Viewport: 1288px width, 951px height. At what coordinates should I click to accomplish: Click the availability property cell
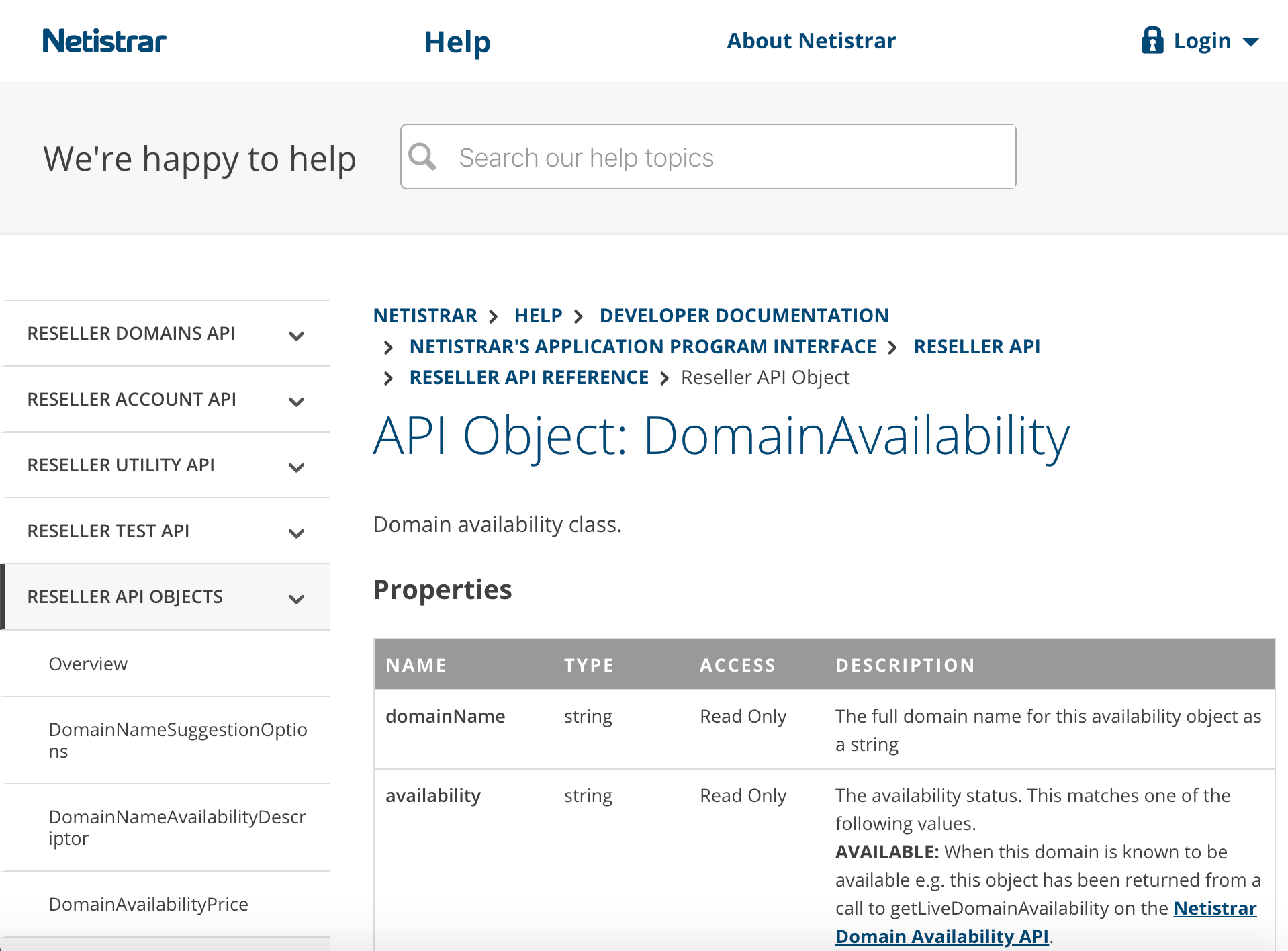click(x=433, y=795)
